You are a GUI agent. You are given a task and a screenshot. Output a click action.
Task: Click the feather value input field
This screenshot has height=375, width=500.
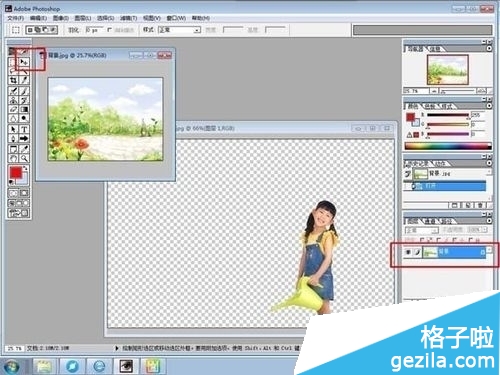(x=94, y=30)
